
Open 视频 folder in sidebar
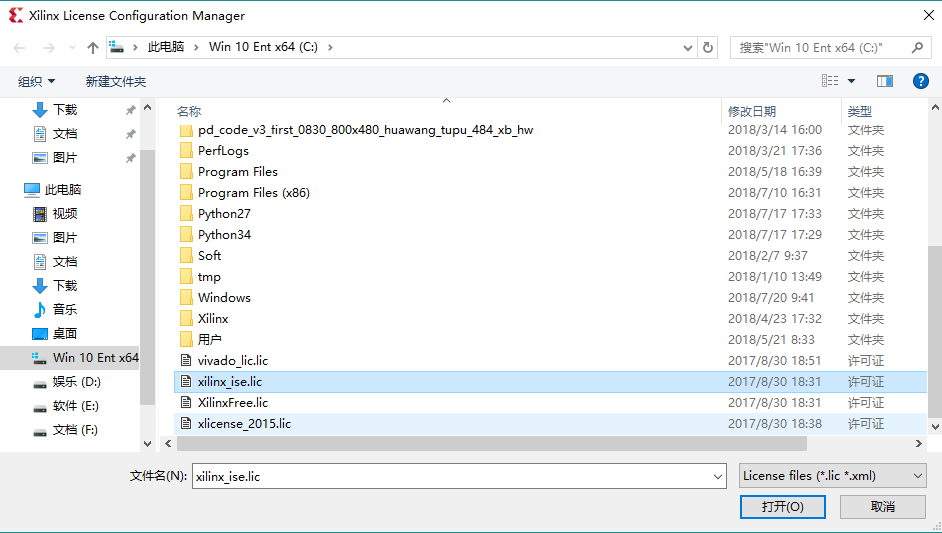pos(65,213)
